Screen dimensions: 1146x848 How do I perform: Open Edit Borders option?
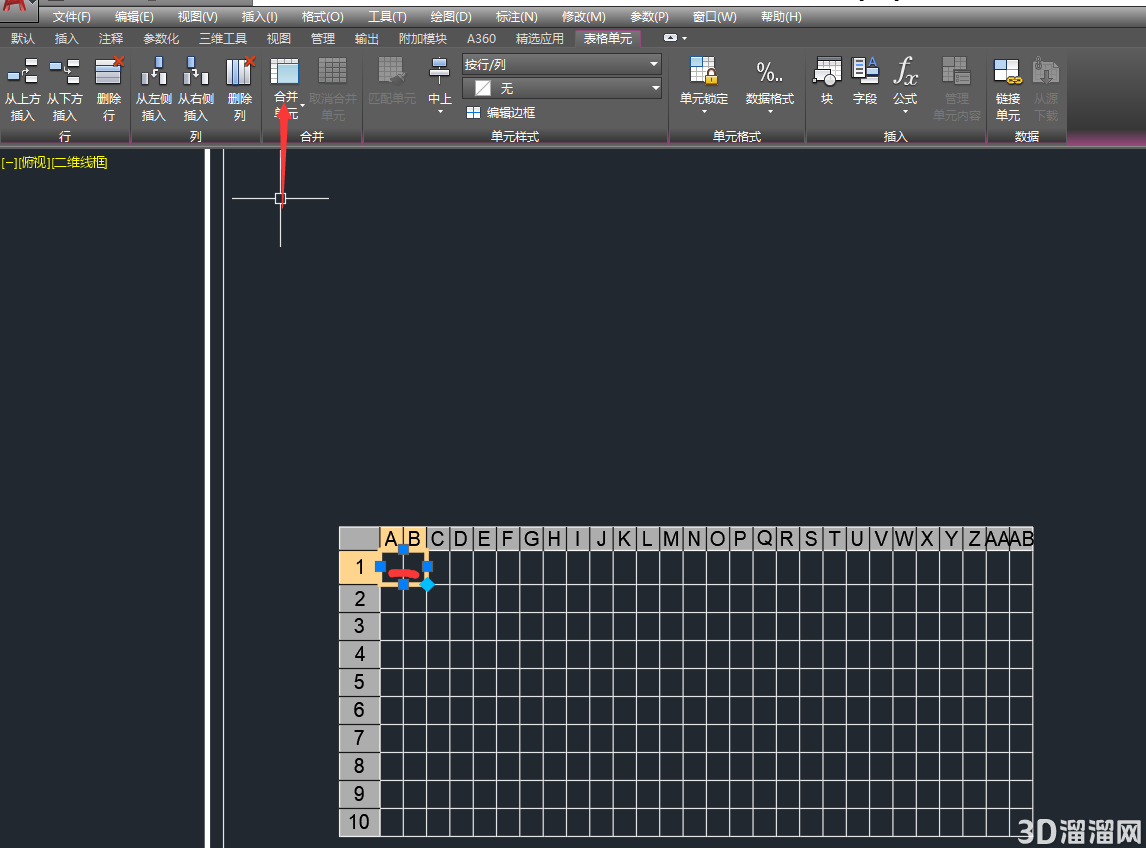501,113
